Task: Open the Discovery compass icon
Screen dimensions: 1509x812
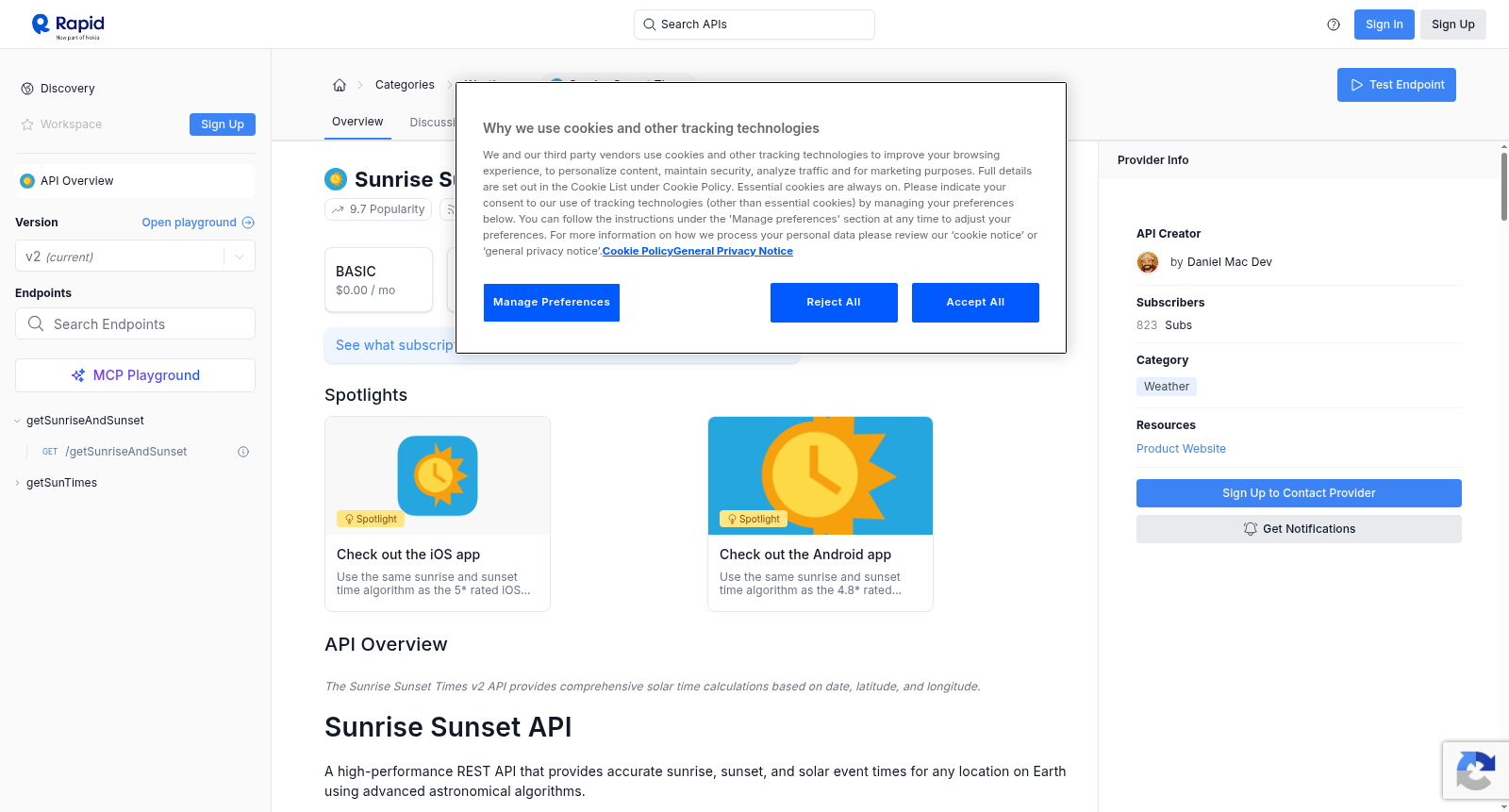Action: coord(27,89)
